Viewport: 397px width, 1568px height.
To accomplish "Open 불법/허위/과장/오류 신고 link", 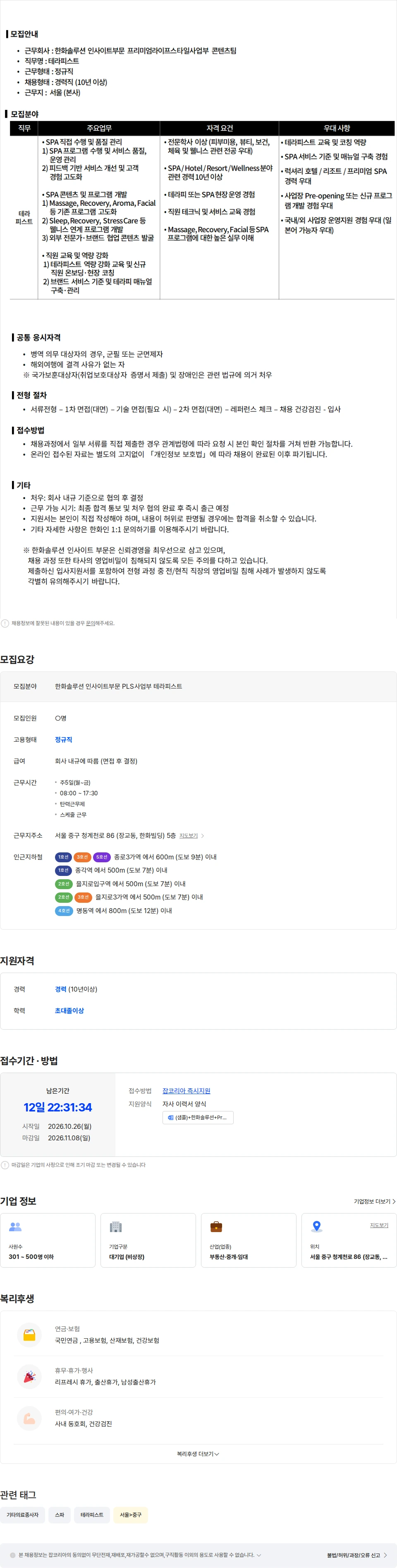I will coord(357,1555).
